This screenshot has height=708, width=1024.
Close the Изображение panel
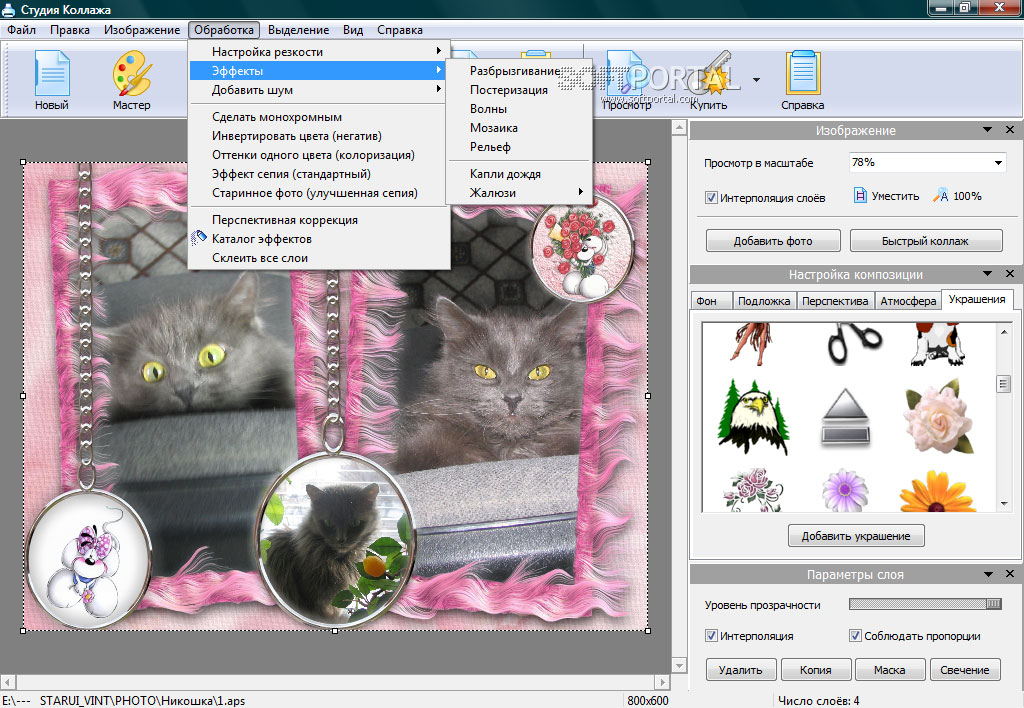pyautogui.click(x=1010, y=130)
